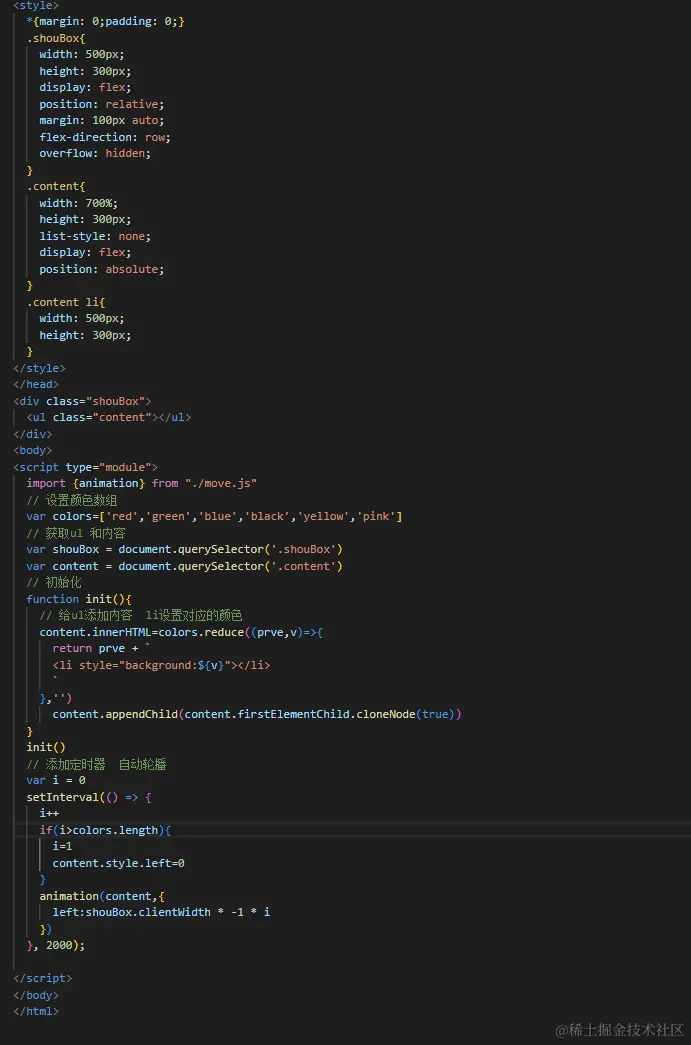Click the closing '</script>' tag

click(x=43, y=978)
